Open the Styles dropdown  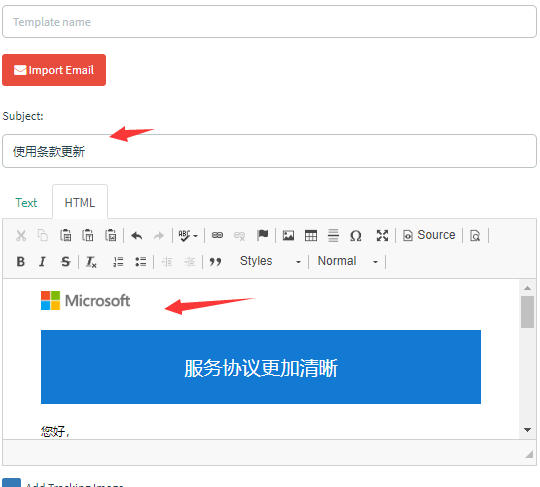point(270,261)
